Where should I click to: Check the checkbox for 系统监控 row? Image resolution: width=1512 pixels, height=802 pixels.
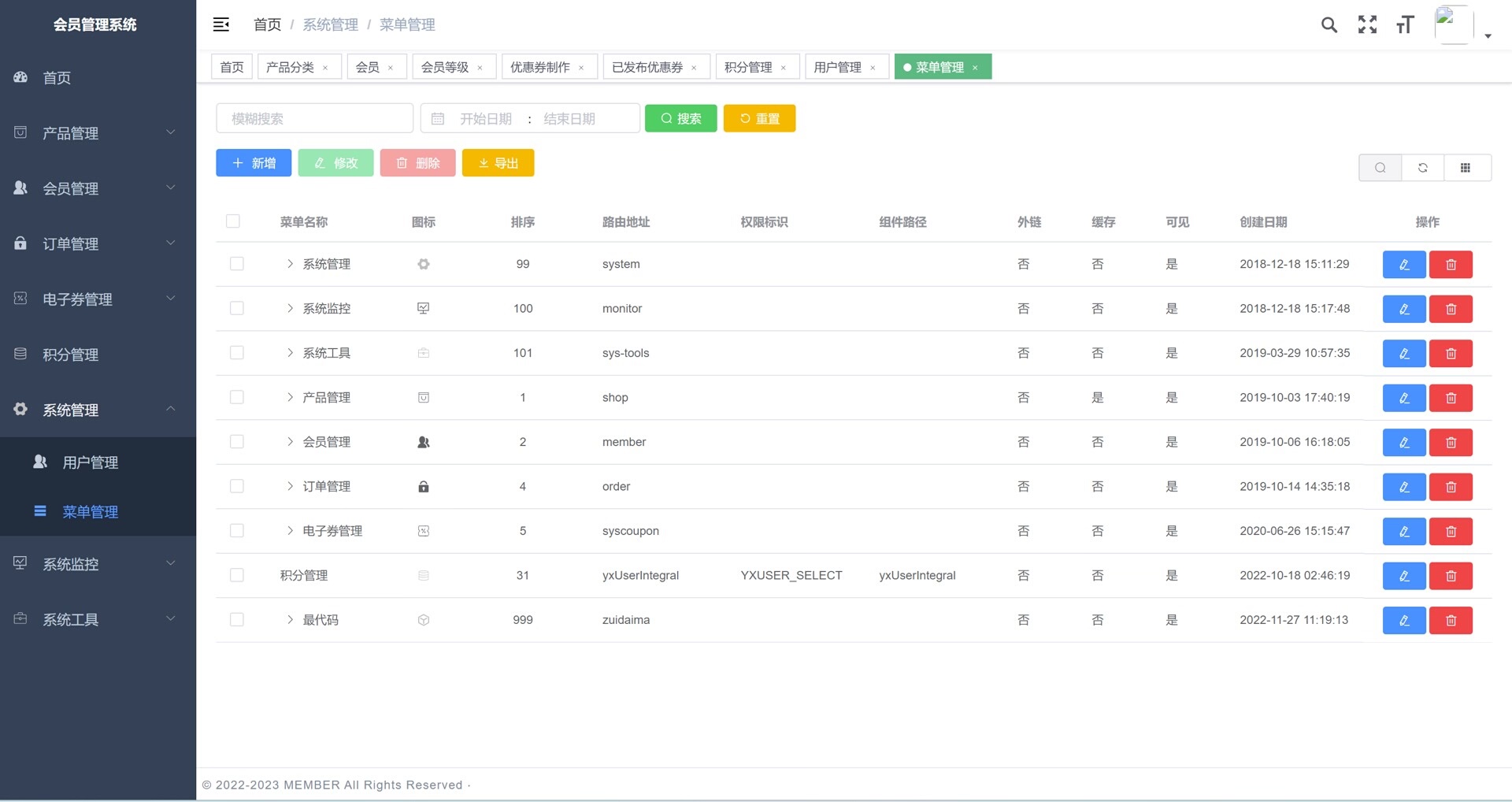(x=236, y=309)
